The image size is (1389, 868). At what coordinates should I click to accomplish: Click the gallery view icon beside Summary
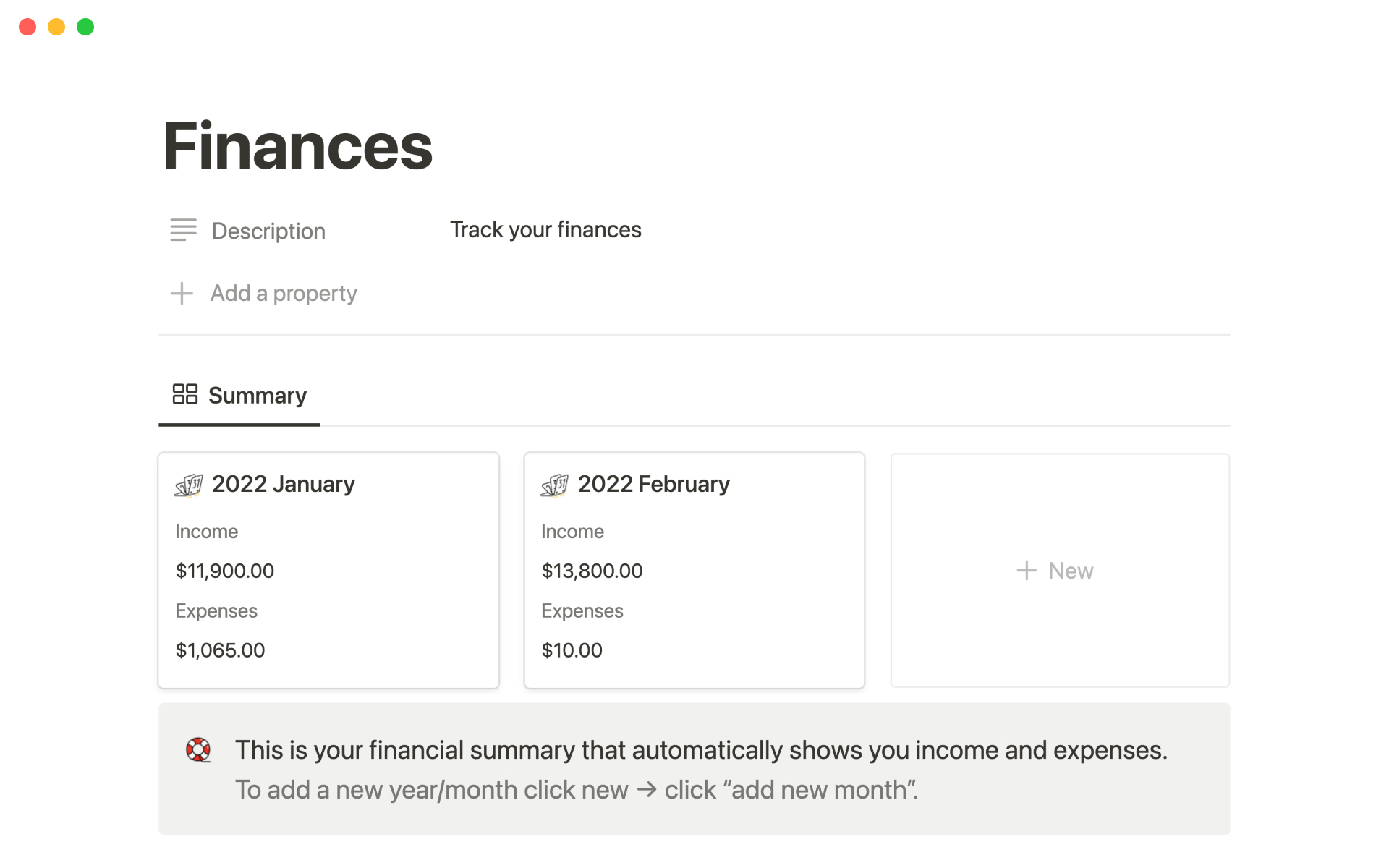click(185, 394)
